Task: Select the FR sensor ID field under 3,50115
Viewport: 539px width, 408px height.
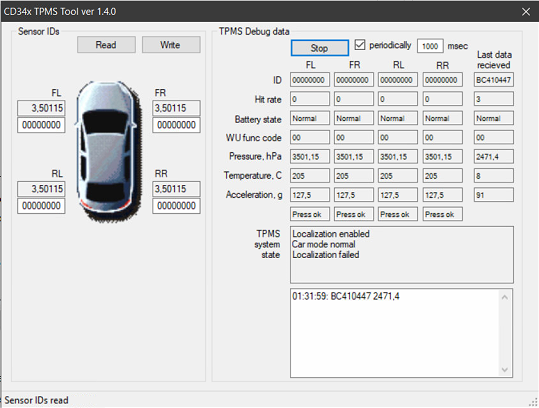Action: click(x=176, y=125)
